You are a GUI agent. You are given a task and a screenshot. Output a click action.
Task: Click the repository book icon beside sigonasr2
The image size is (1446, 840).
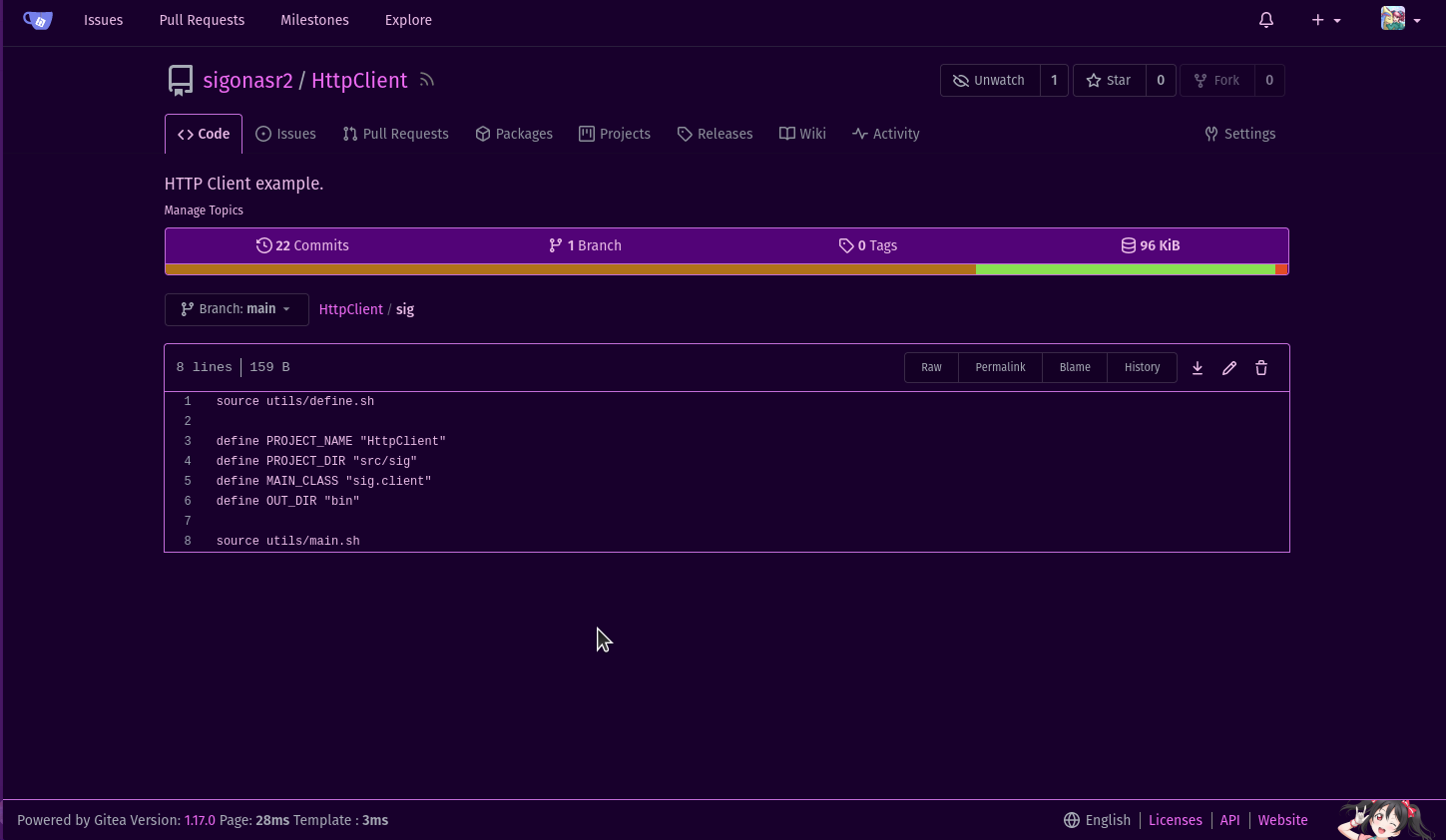(x=180, y=81)
